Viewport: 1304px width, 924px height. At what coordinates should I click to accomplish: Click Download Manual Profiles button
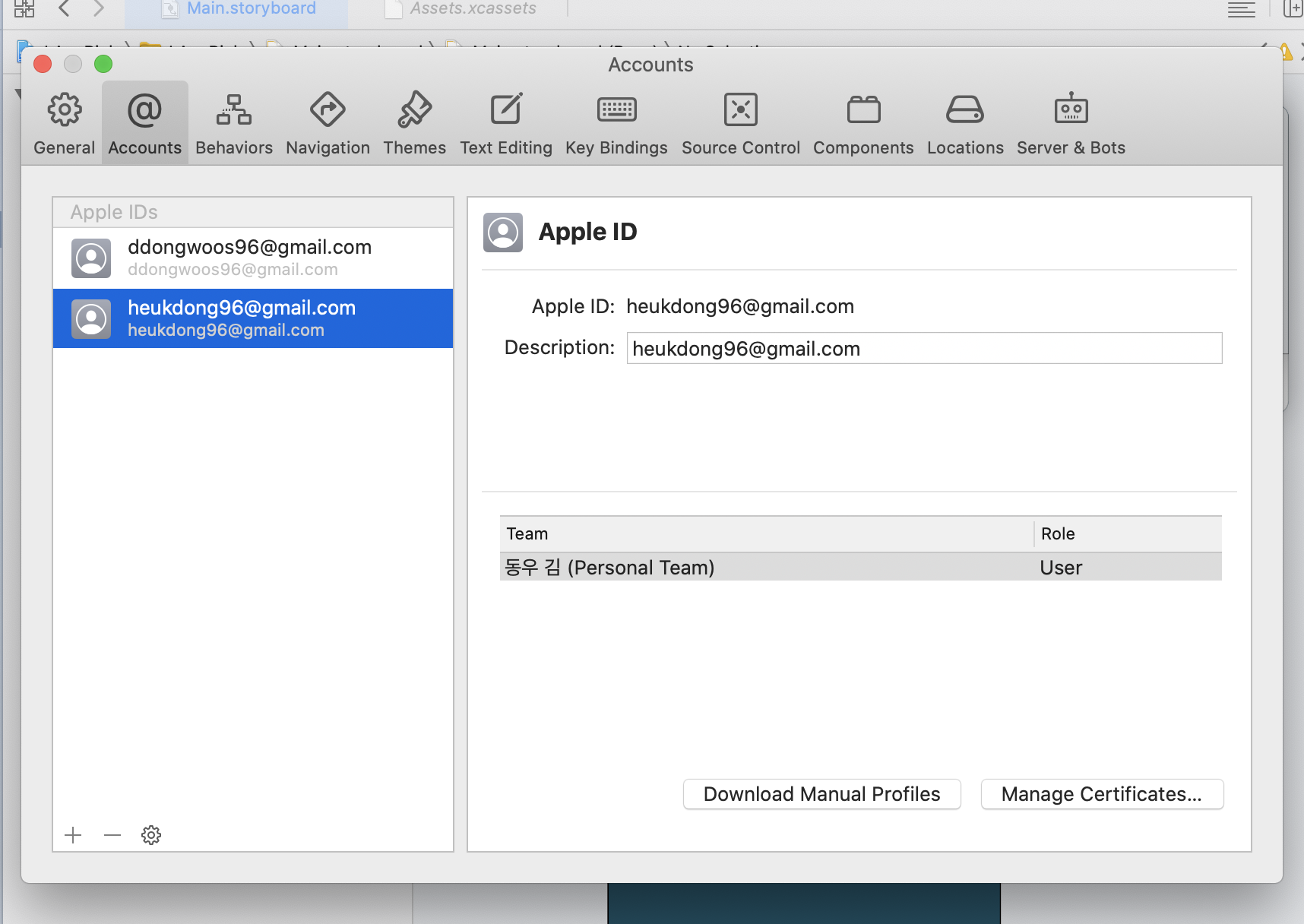(x=821, y=794)
